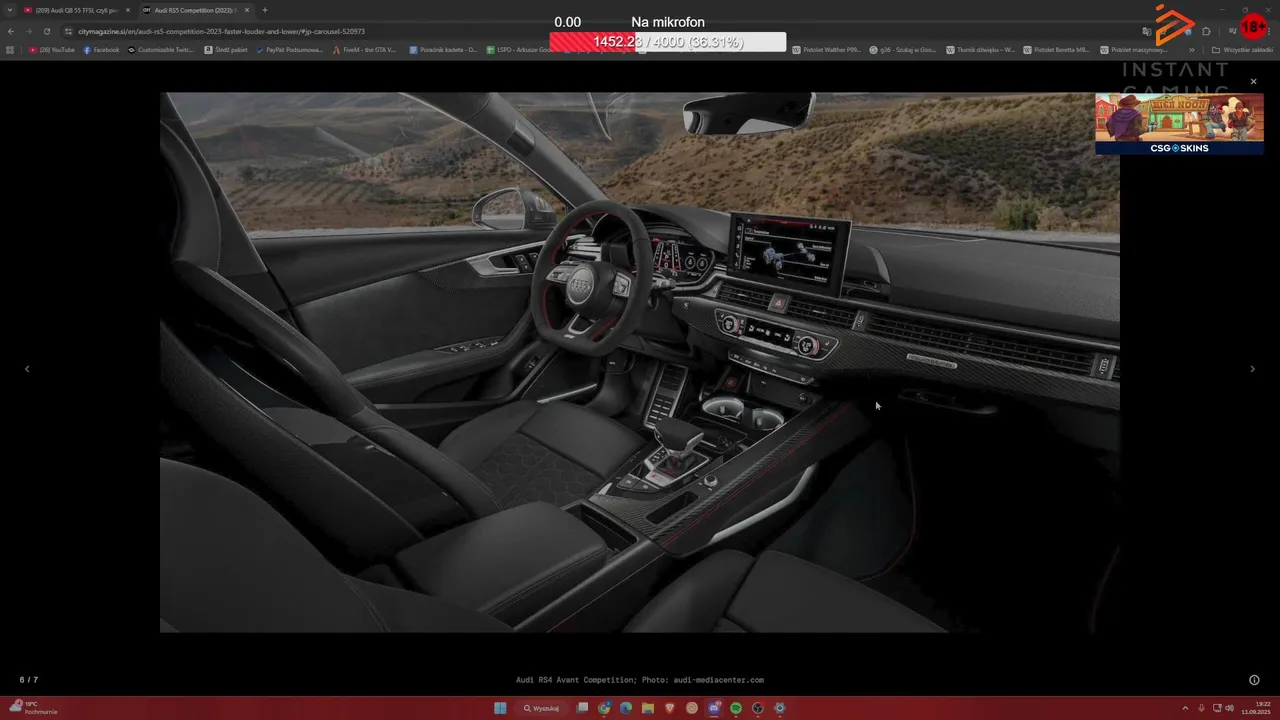Open the Customizable Twitch bookmark
The width and height of the screenshot is (1280, 720).
[161, 49]
